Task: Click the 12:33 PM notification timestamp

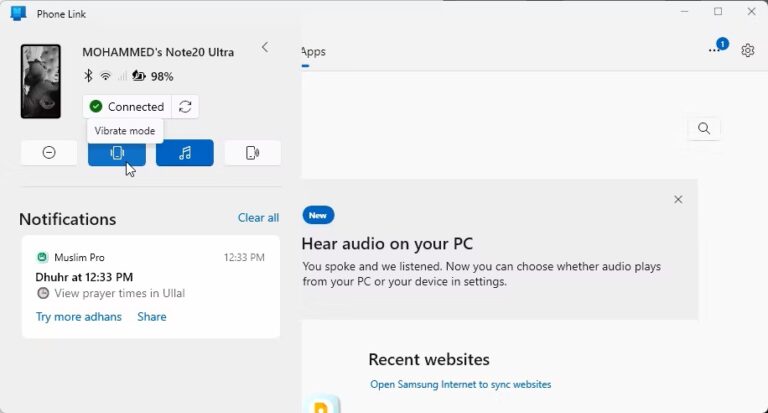Action: point(244,257)
